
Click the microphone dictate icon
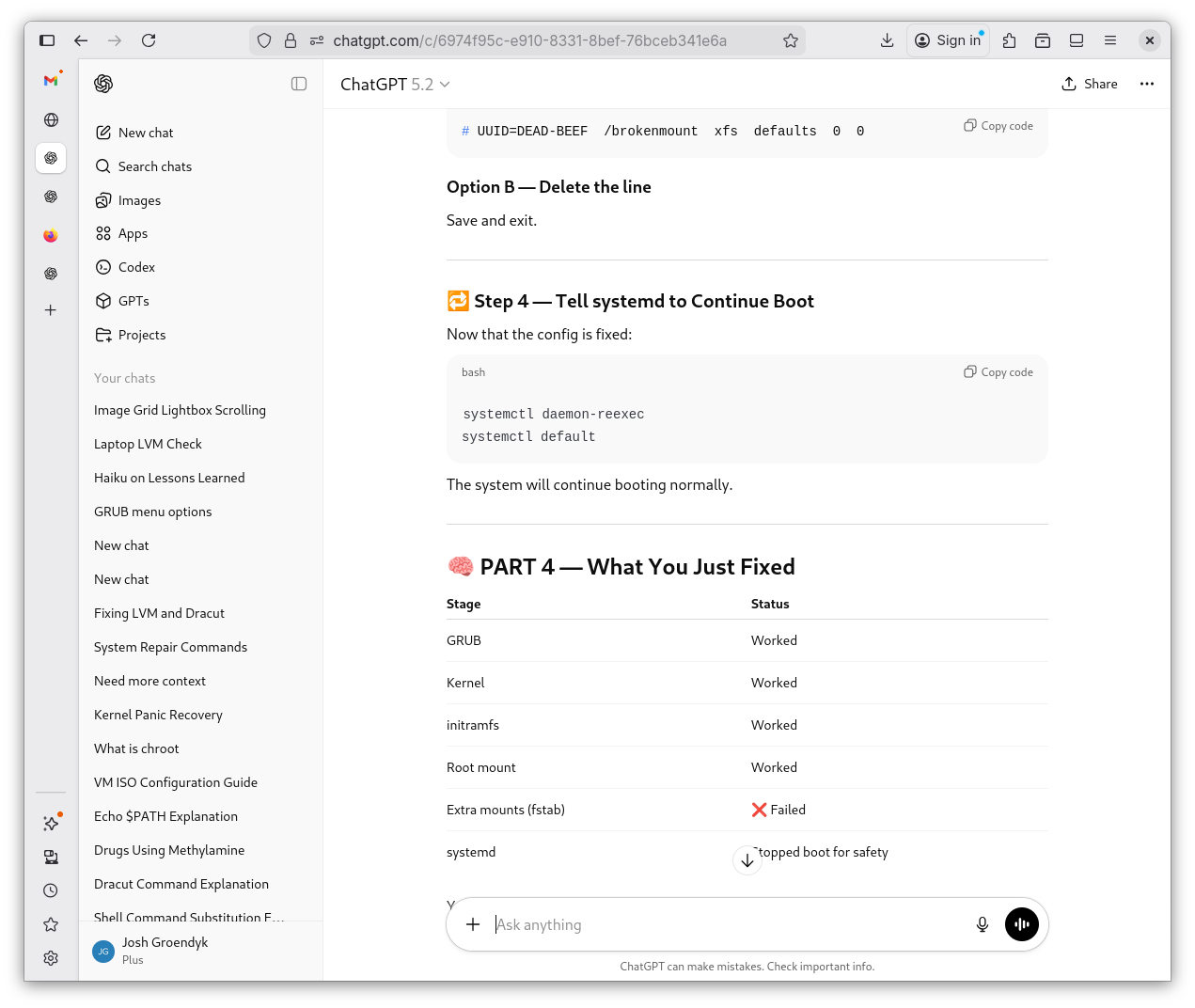(982, 924)
